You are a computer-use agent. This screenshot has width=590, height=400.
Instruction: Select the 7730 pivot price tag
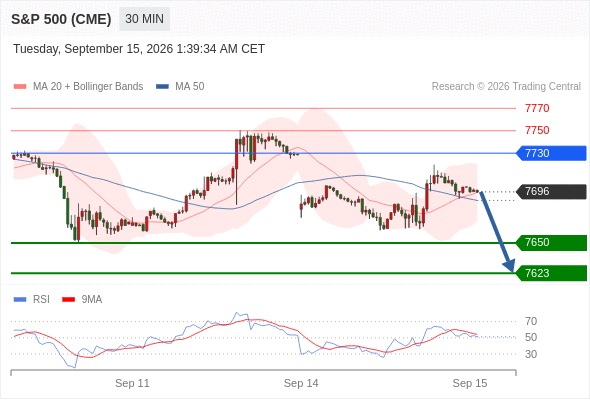pyautogui.click(x=551, y=153)
